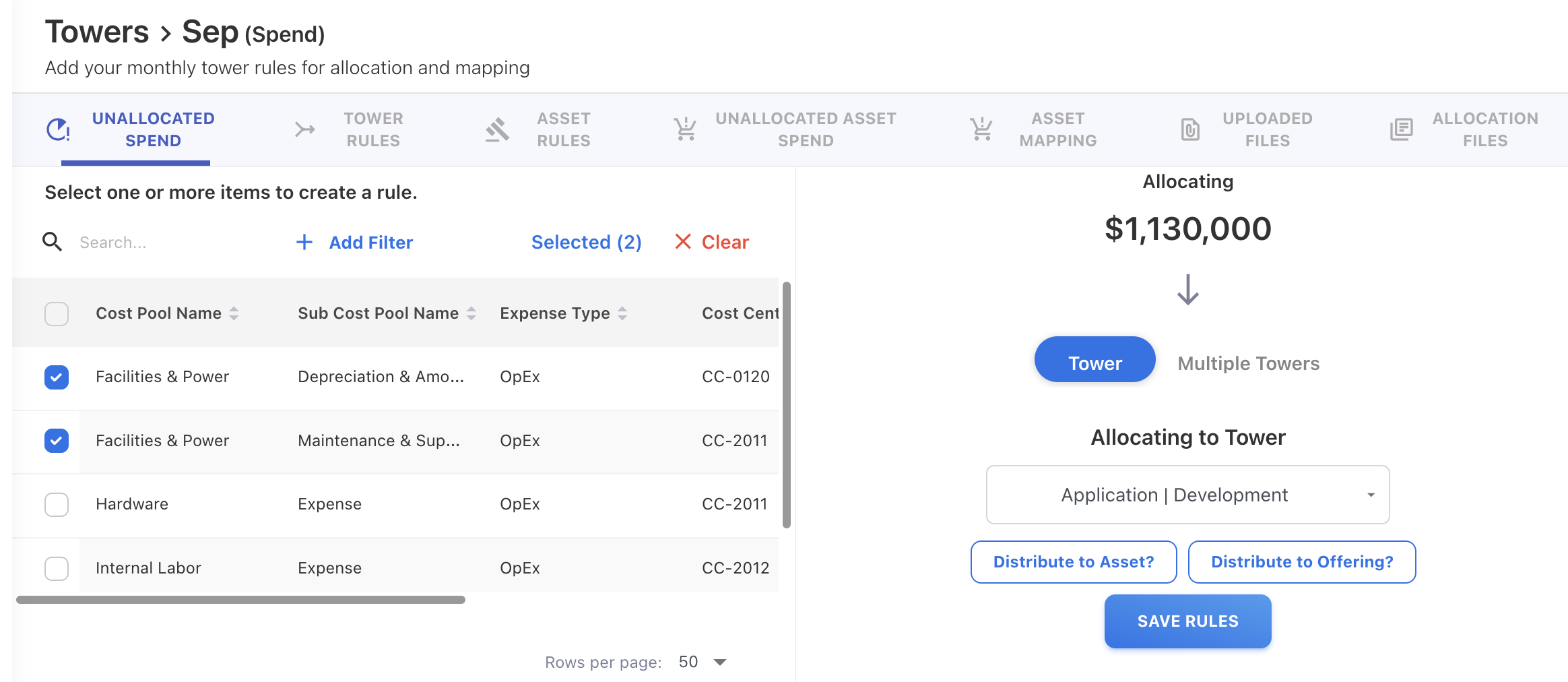Click the Unallocated Asset Spend cart icon

[685, 129]
